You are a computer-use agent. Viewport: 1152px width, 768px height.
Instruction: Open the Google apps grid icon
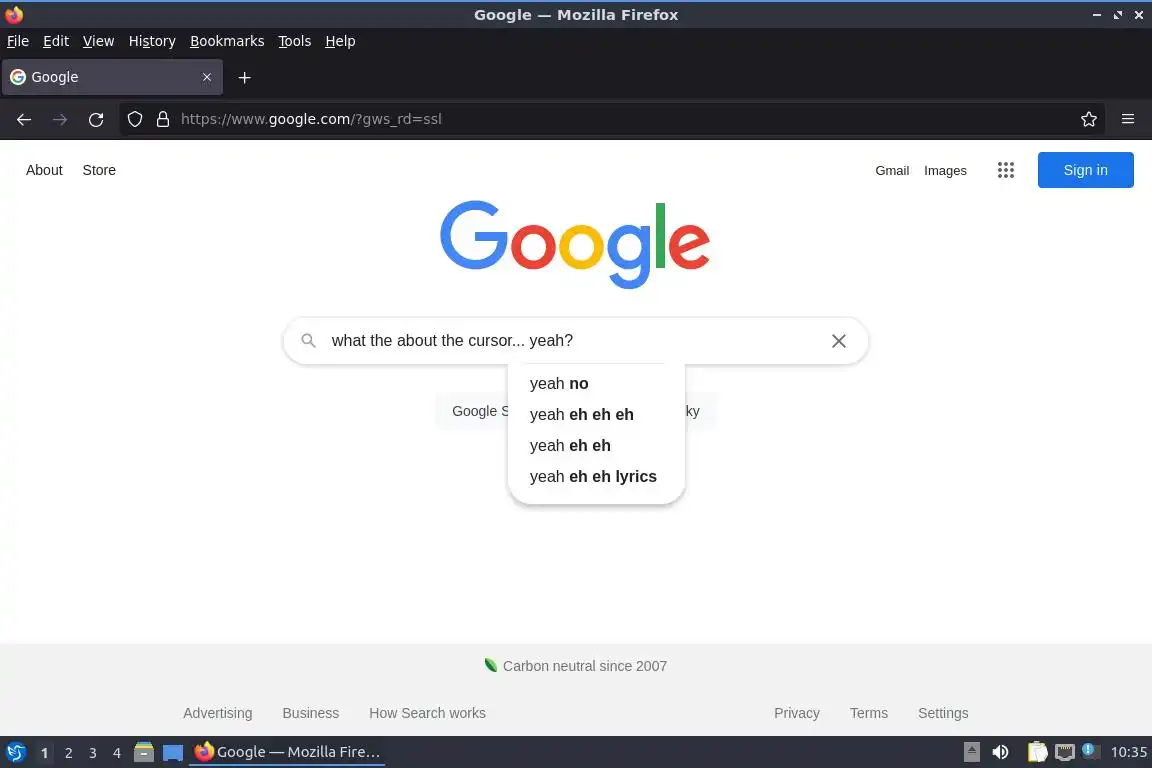pos(1006,171)
